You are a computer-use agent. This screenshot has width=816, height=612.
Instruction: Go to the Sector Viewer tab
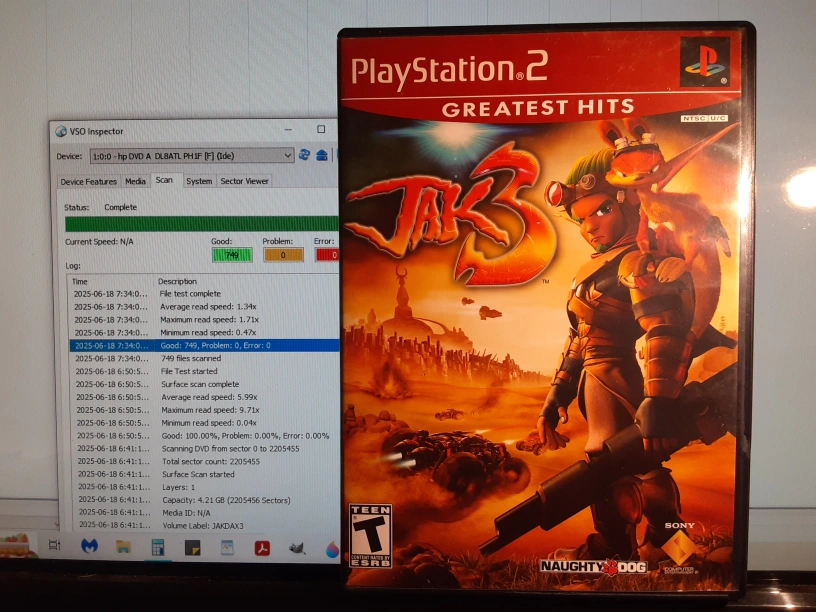coord(244,181)
